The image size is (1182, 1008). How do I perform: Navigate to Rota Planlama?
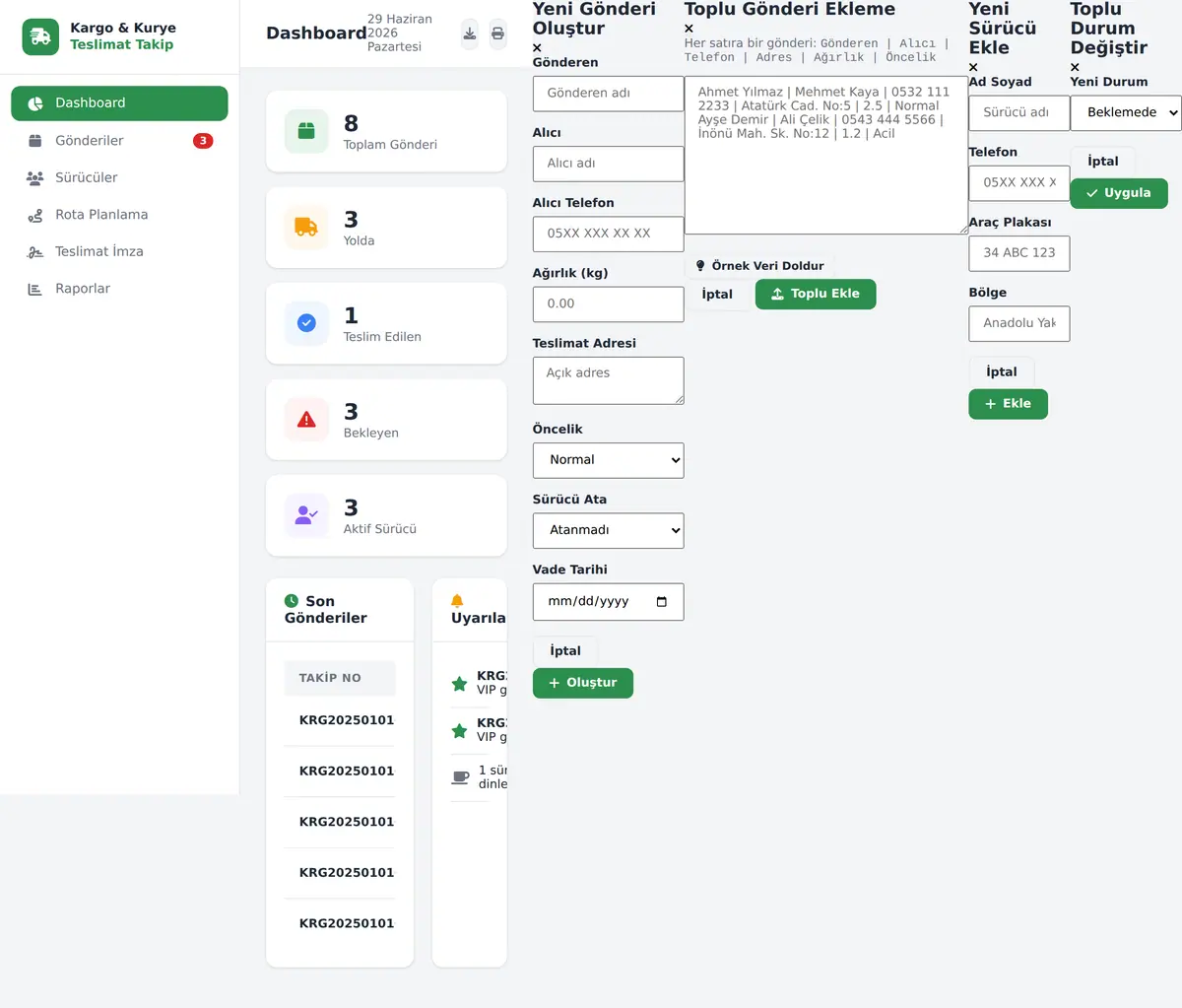tap(119, 215)
